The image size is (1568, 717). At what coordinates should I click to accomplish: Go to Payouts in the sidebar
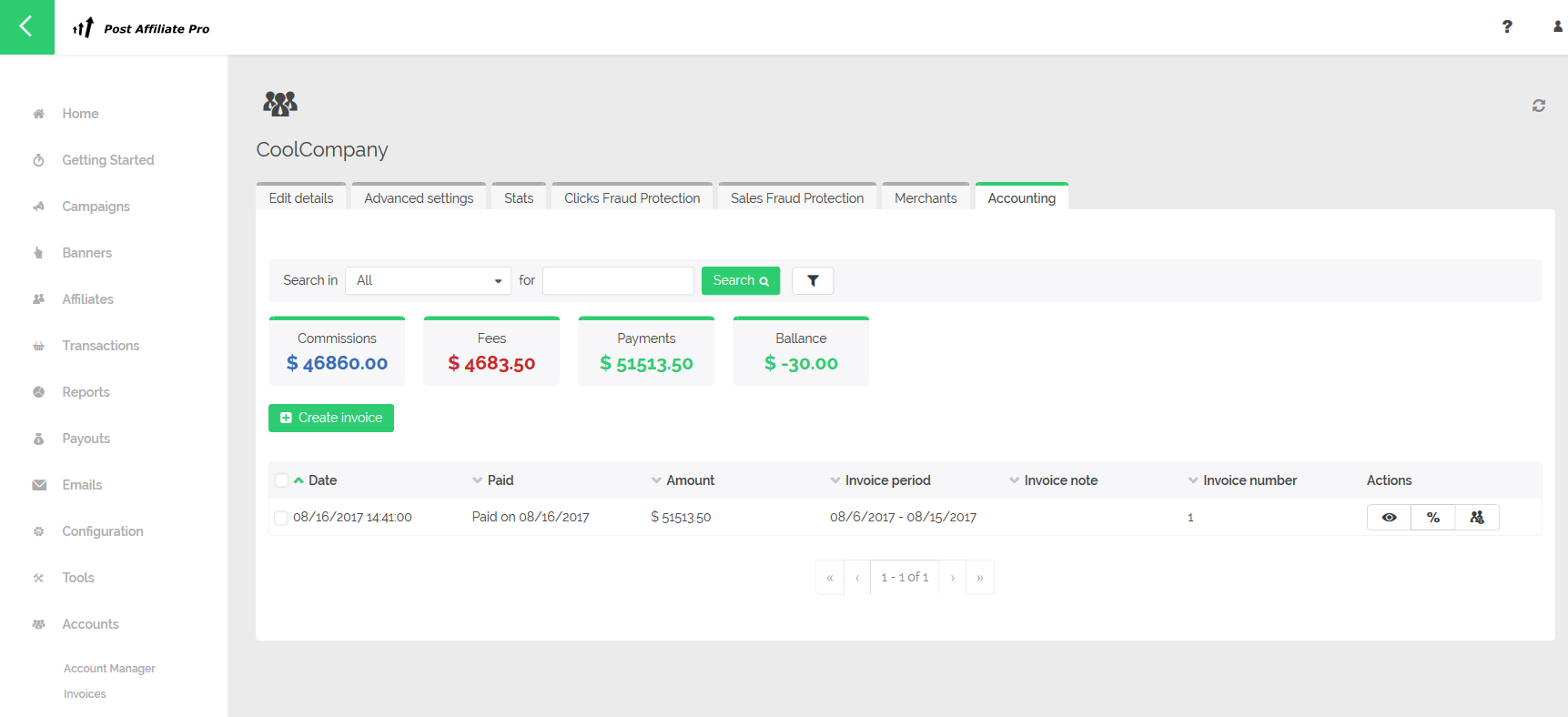86,439
